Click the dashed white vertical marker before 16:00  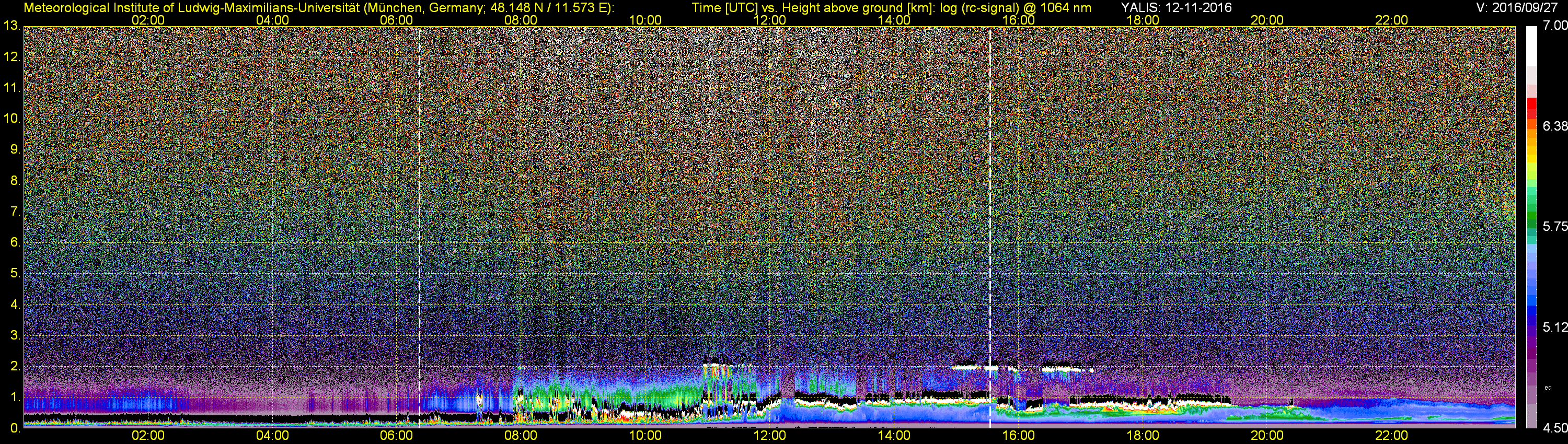[990, 227]
